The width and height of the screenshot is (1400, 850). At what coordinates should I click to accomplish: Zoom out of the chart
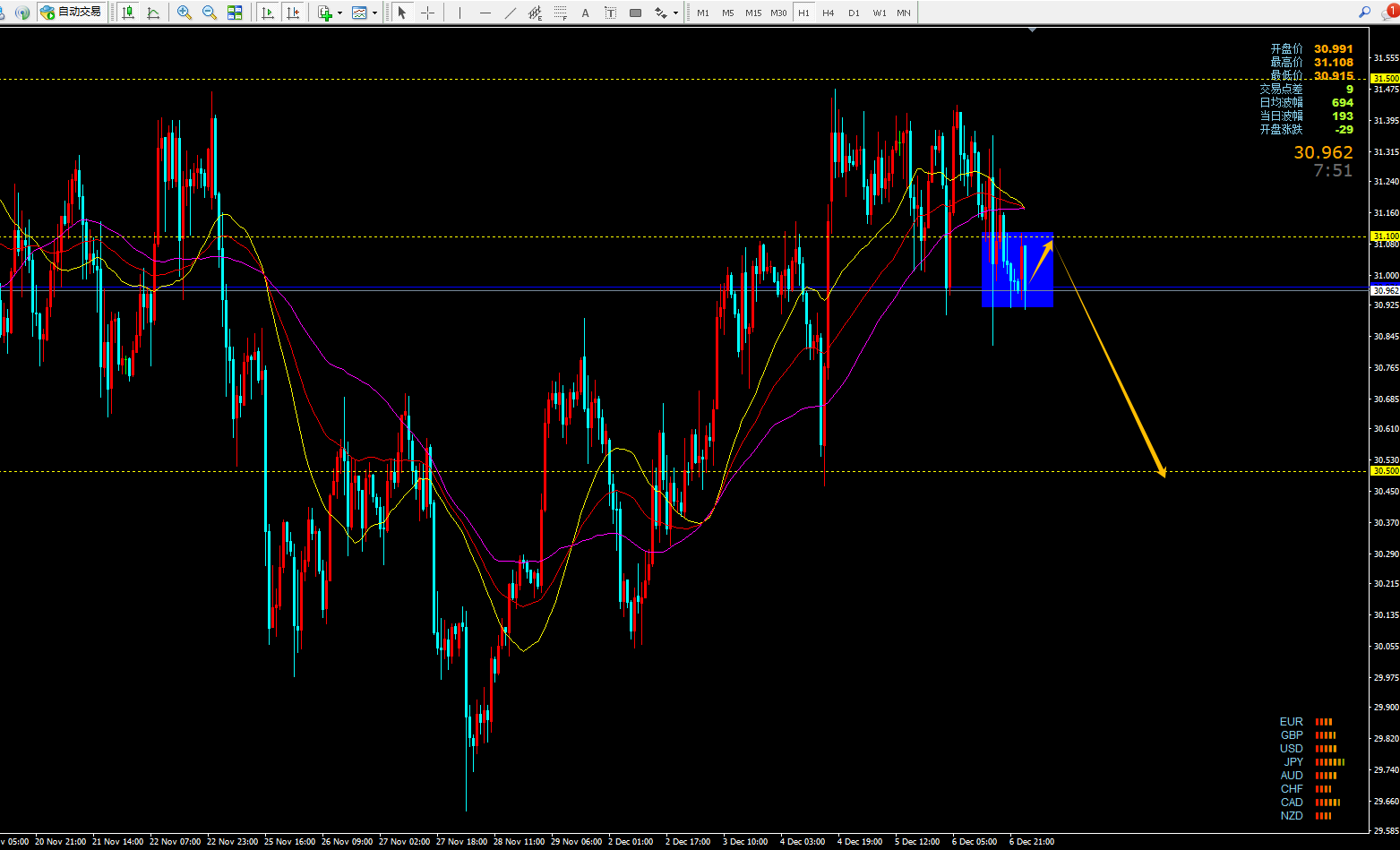tap(210, 13)
